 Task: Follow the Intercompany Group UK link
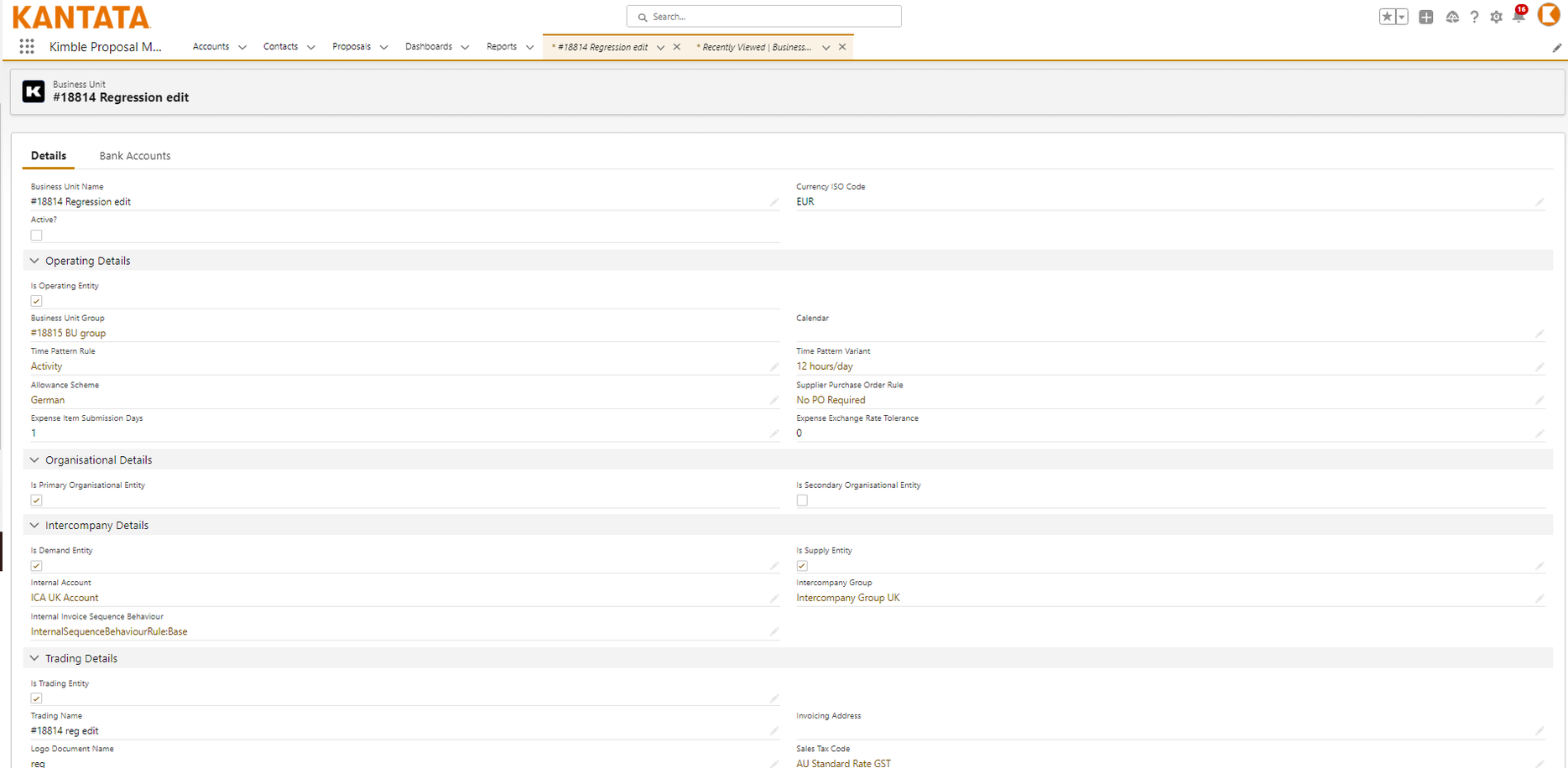[848, 599]
